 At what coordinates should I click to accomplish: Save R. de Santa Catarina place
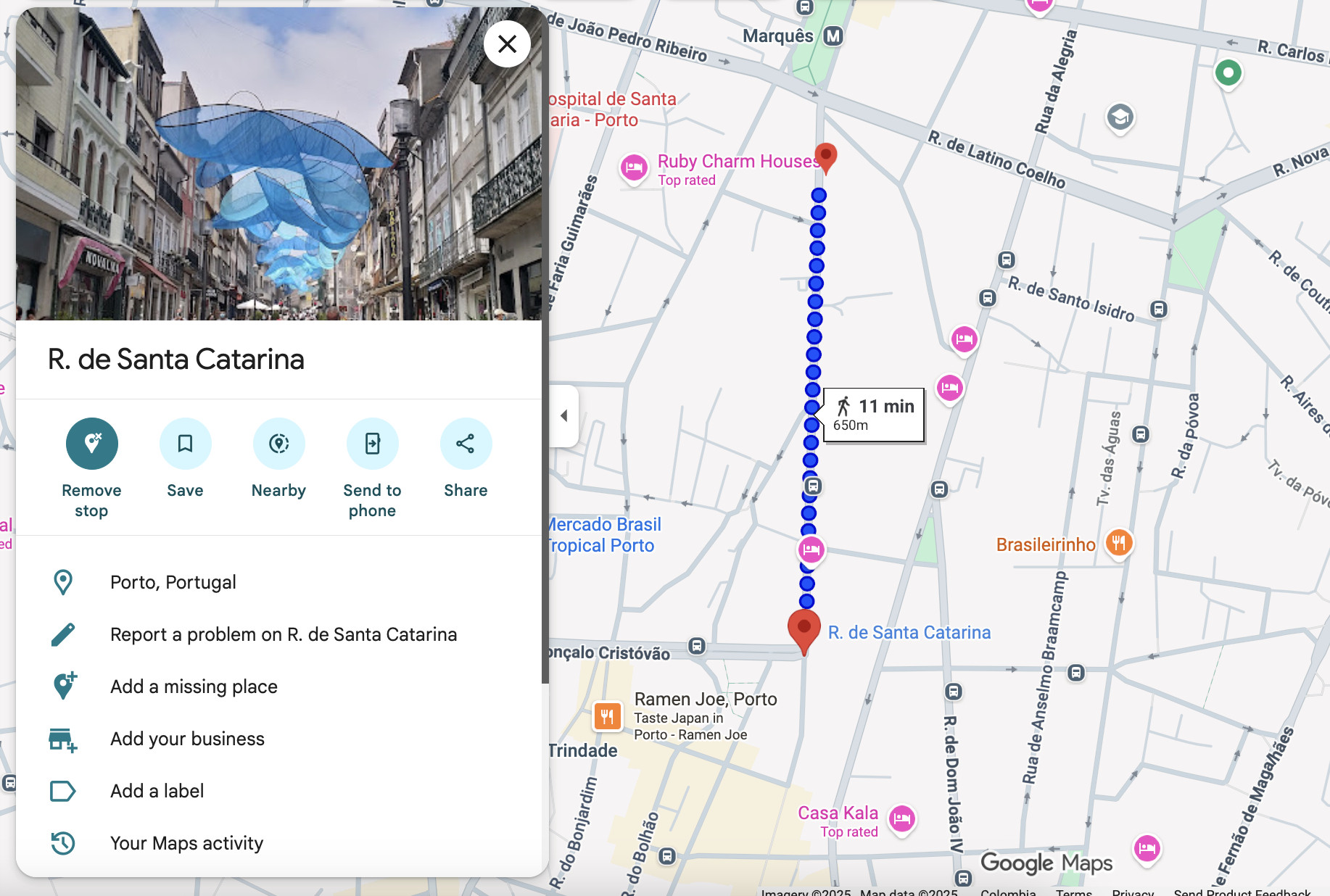185,444
